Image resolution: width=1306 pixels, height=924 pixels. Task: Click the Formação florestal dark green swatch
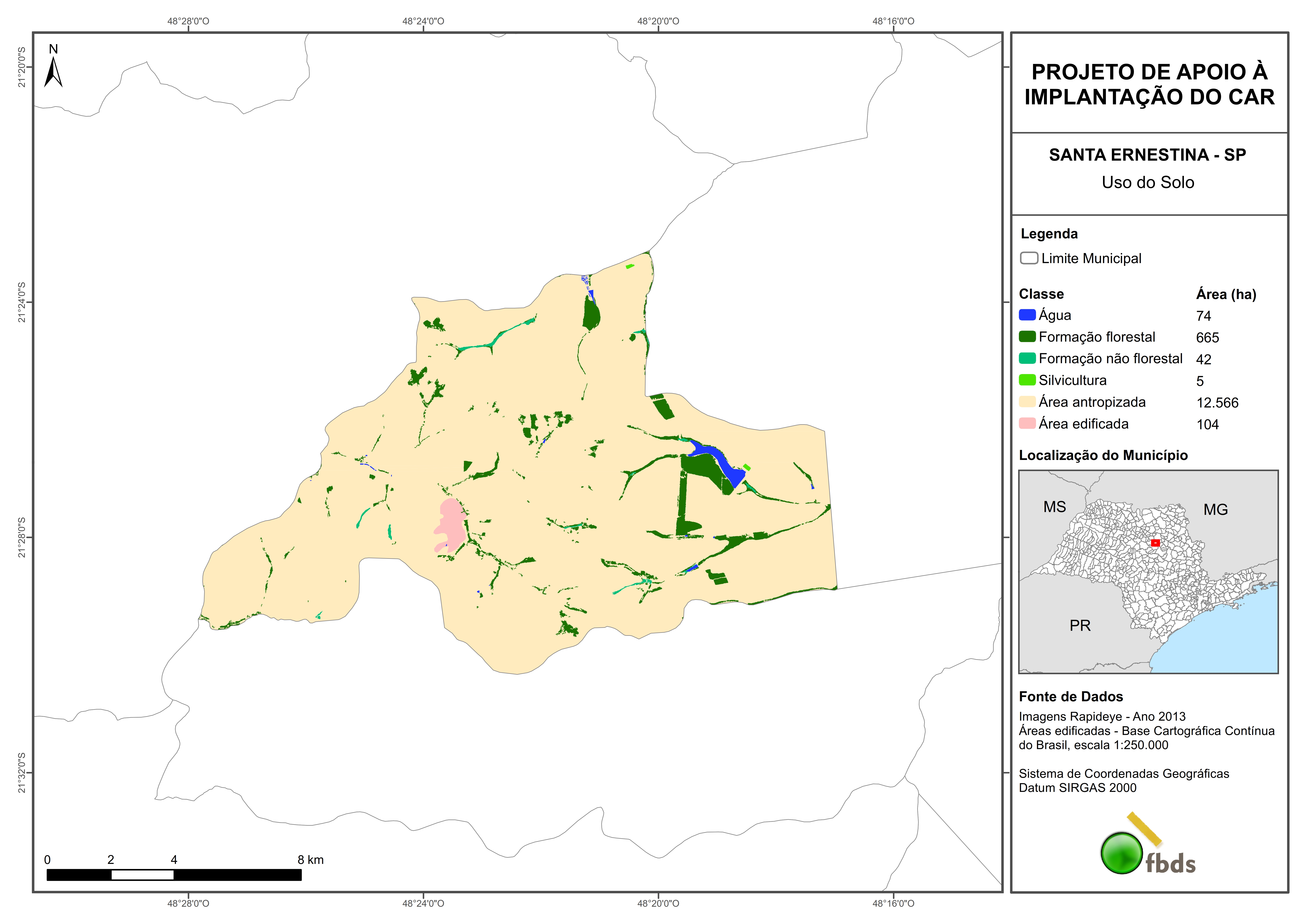tap(1027, 336)
